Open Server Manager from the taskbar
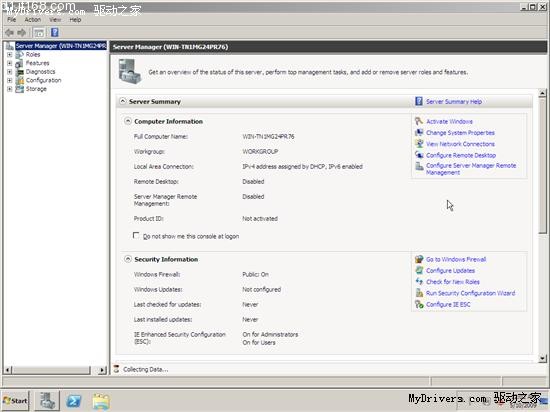550x412 pixels. 47,400
